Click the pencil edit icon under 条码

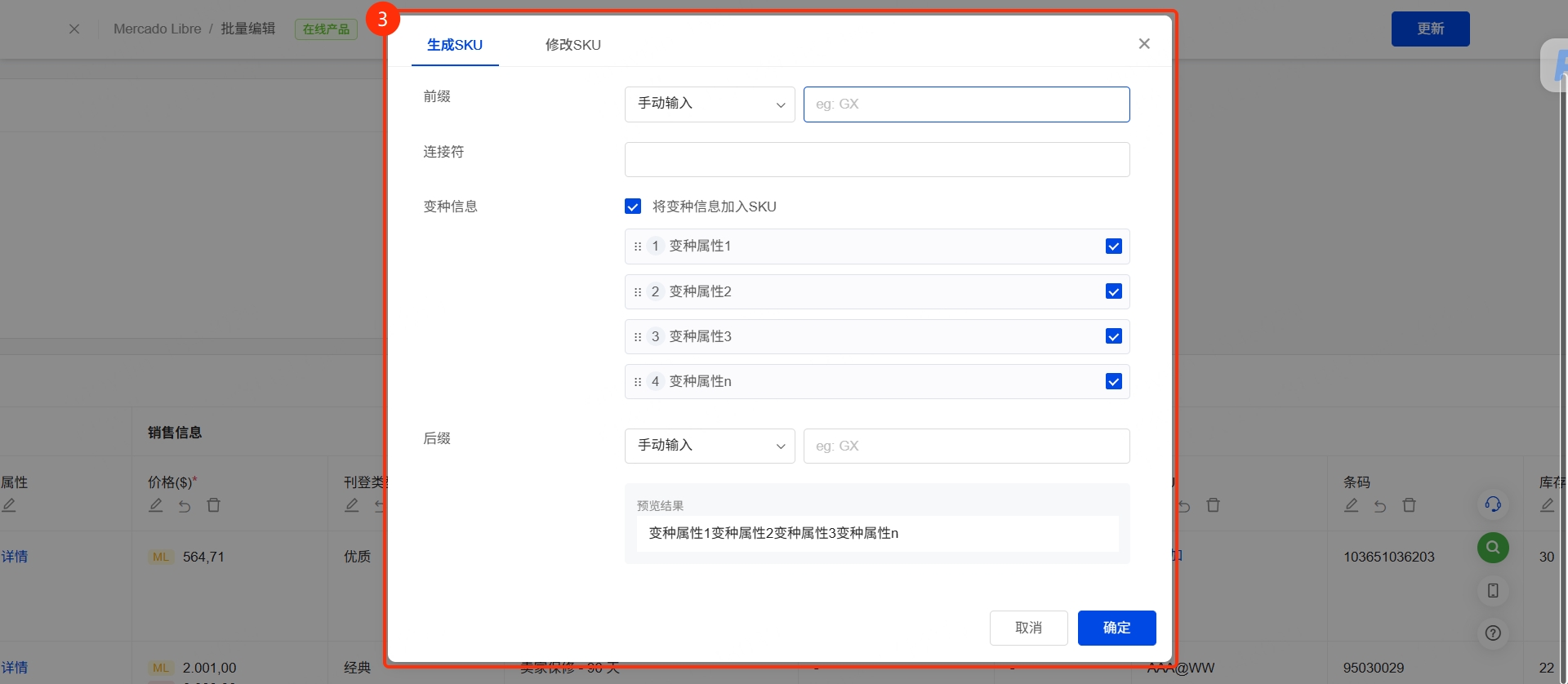point(1352,505)
